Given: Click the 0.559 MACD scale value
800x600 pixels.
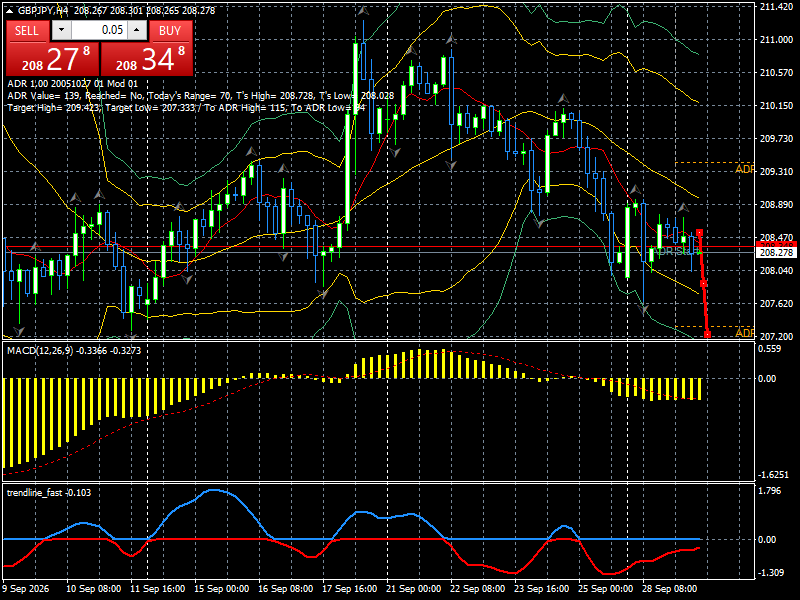Looking at the screenshot, I should (770, 349).
